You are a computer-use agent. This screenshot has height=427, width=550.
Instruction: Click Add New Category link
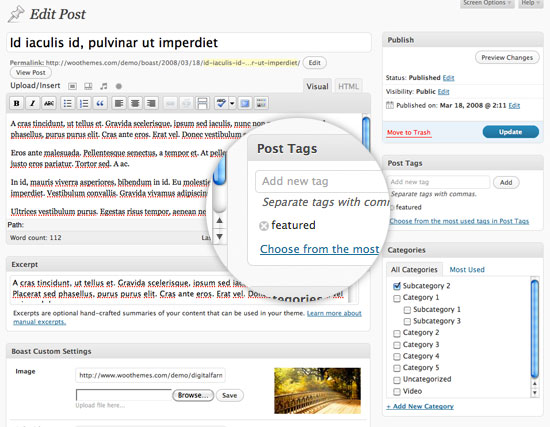(x=420, y=406)
